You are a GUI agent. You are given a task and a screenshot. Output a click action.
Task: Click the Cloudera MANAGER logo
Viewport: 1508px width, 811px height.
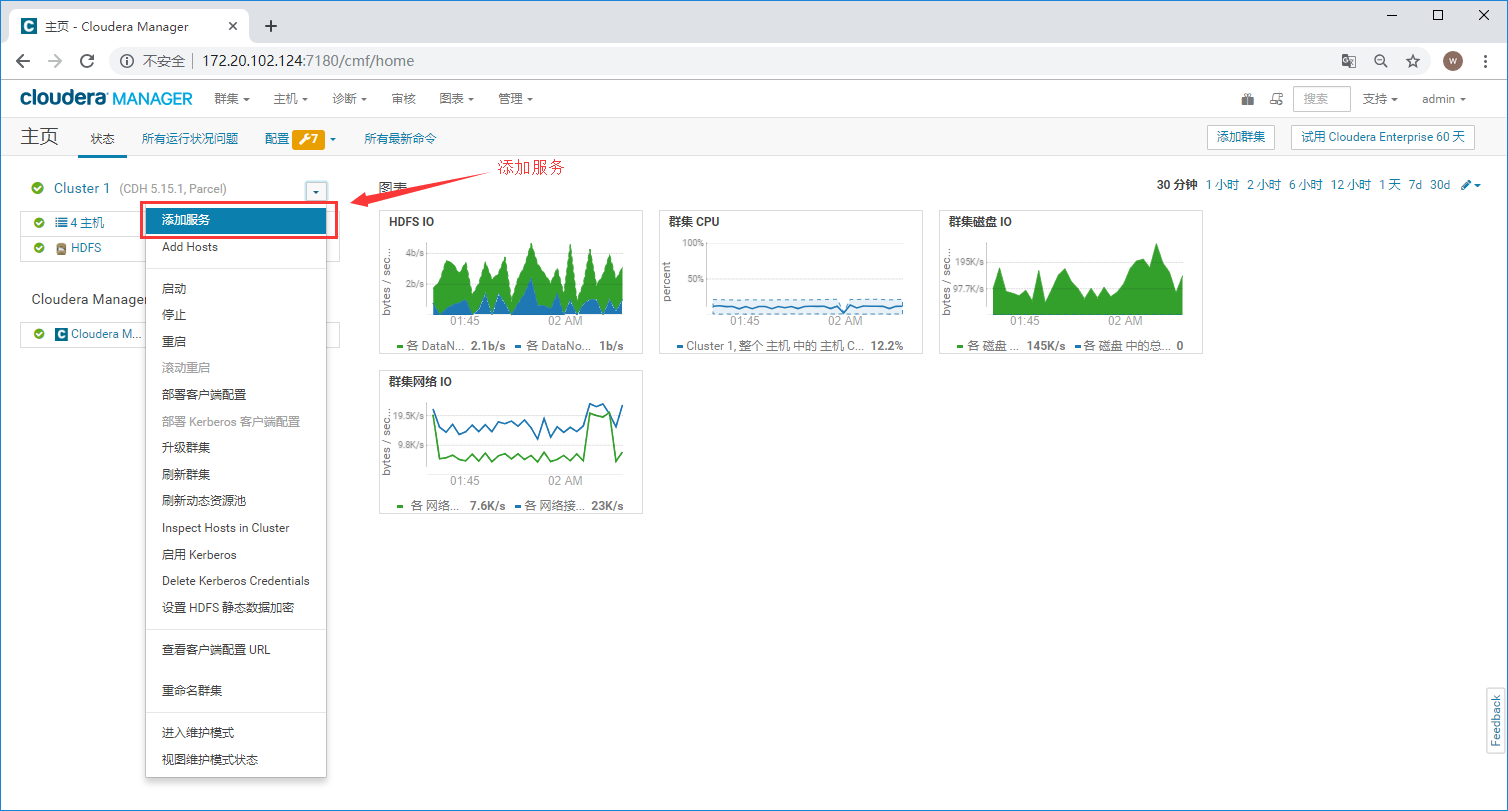point(106,98)
